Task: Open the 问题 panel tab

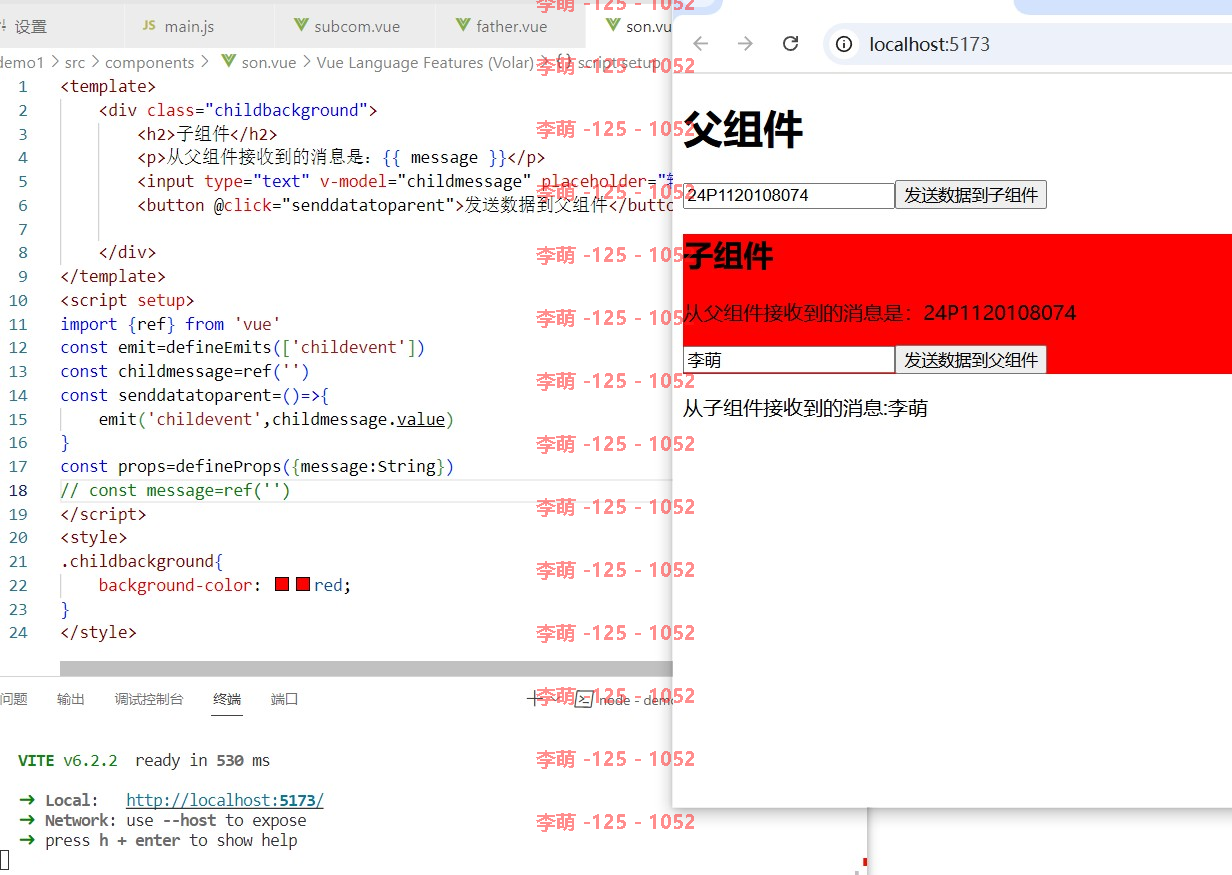Action: point(14,699)
